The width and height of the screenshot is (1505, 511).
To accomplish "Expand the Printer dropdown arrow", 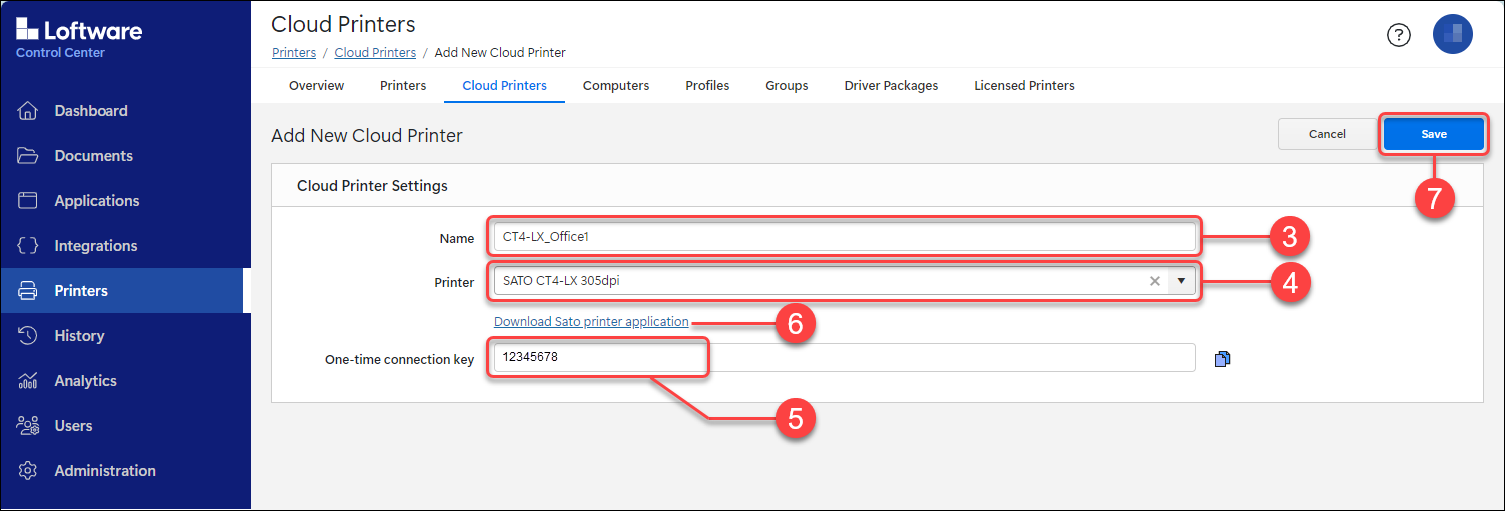I will point(1182,281).
